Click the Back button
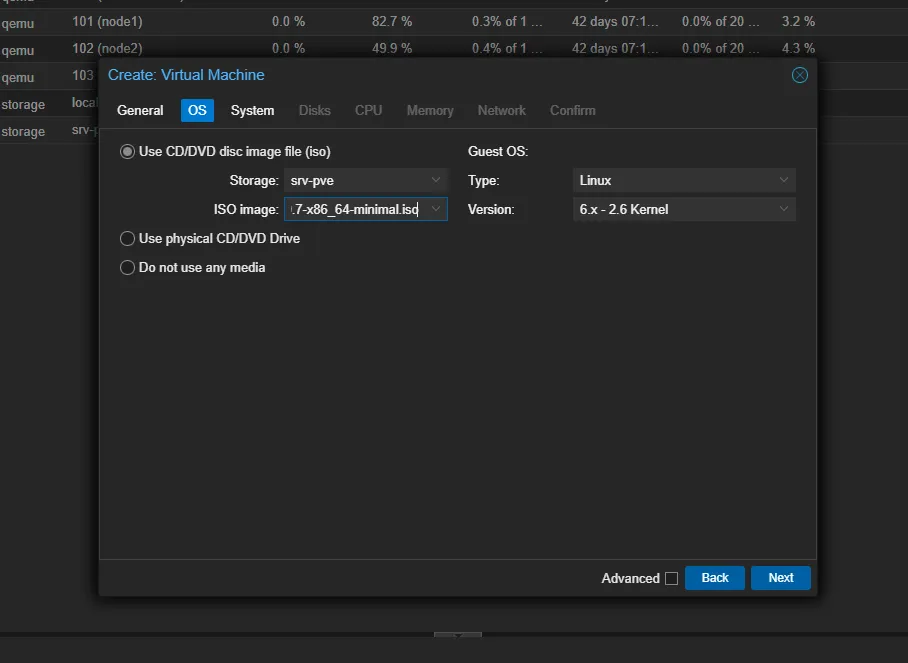The height and width of the screenshot is (663, 908). [714, 577]
